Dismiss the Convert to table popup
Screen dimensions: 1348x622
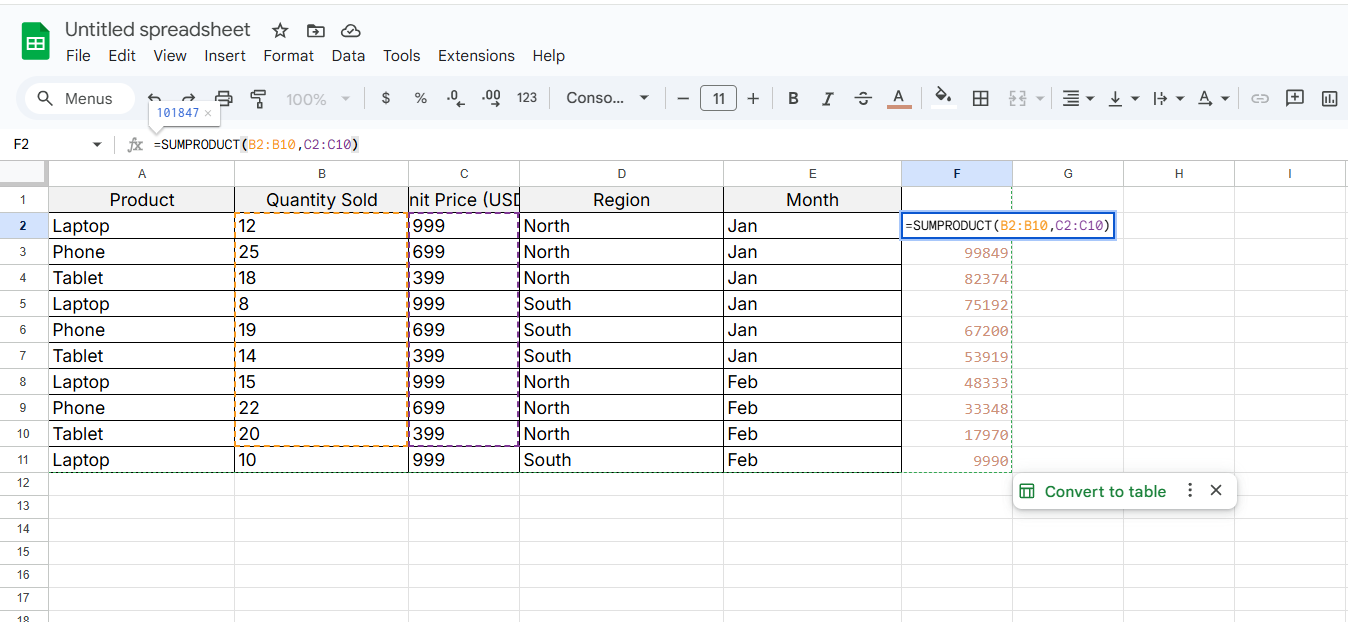[x=1216, y=490]
